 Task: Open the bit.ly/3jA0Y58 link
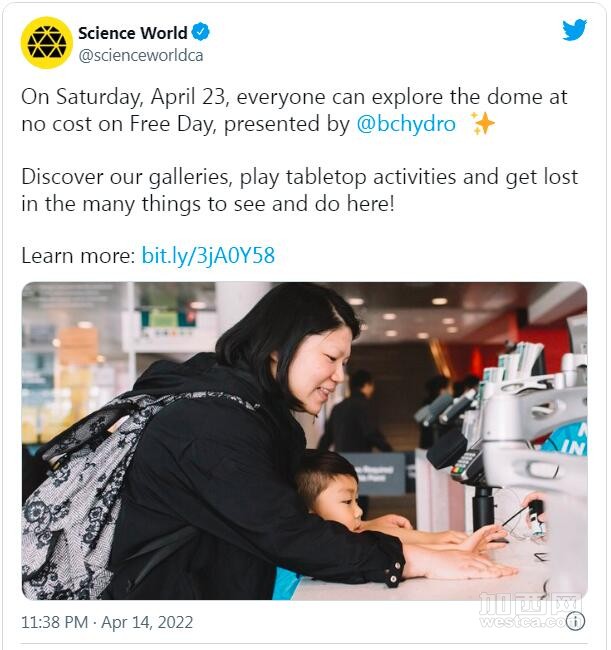pyautogui.click(x=208, y=255)
